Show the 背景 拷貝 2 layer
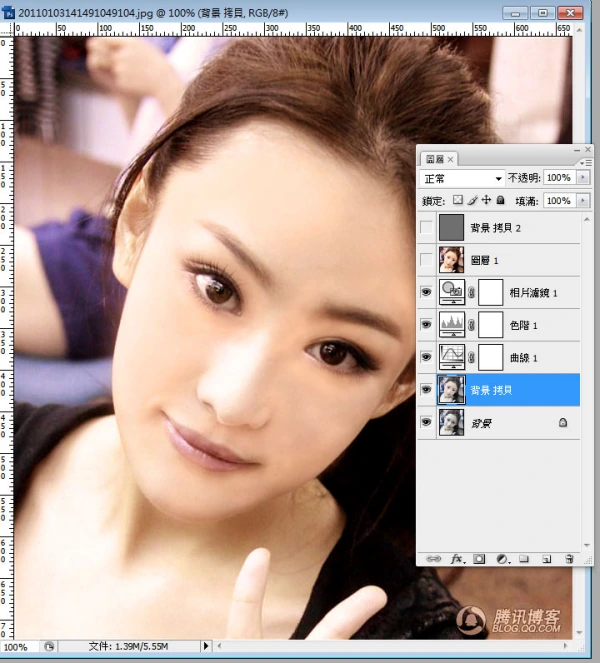Screen dimensions: 600x663 (426, 227)
